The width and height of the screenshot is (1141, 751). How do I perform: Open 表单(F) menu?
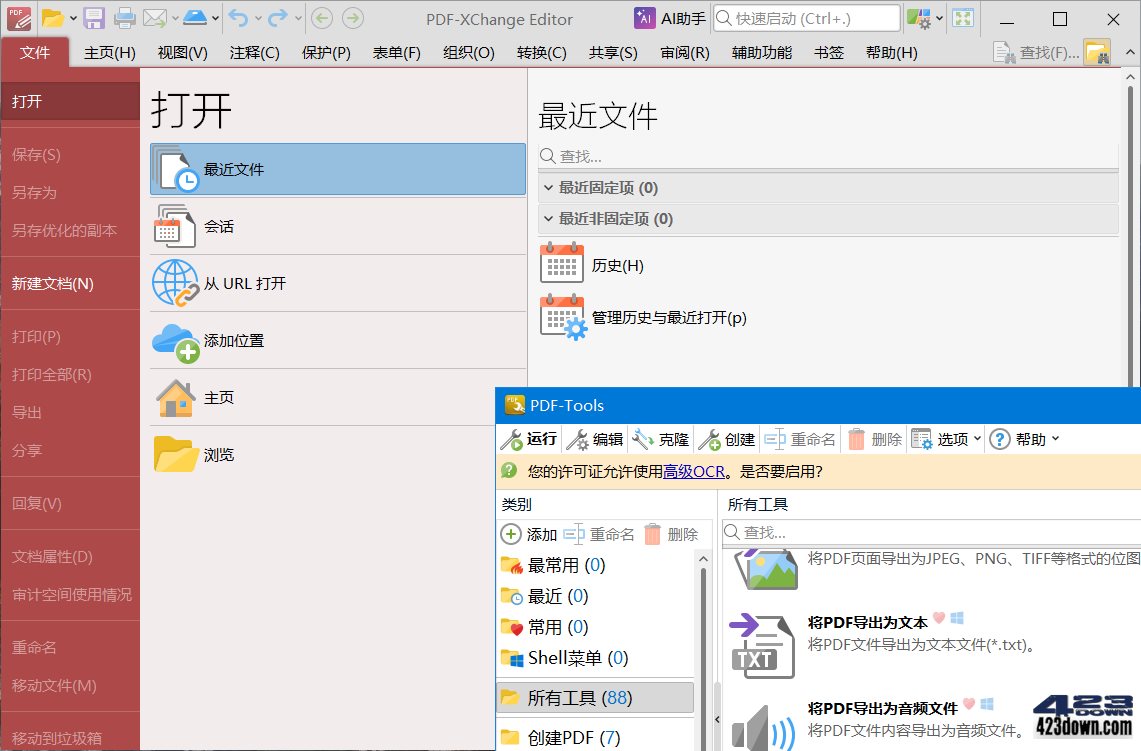[x=397, y=52]
